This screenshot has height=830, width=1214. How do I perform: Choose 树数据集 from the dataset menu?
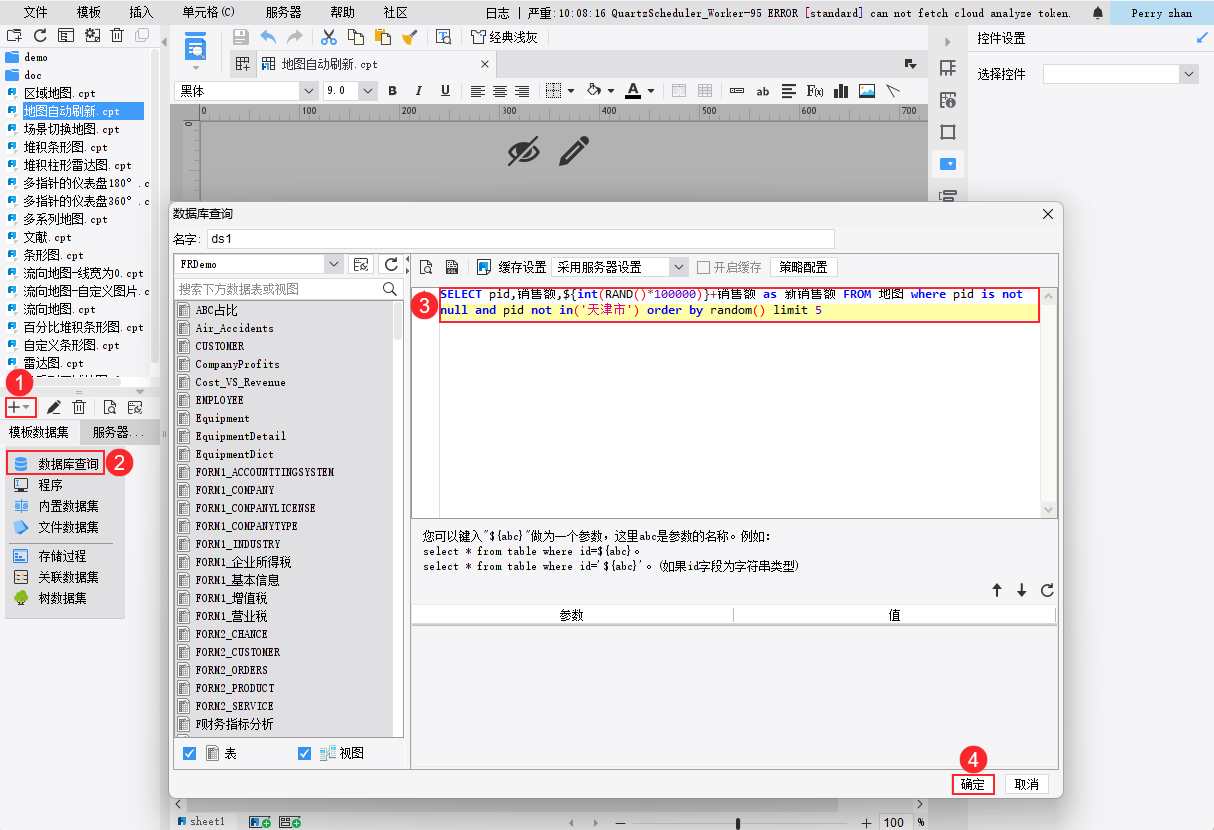point(62,598)
